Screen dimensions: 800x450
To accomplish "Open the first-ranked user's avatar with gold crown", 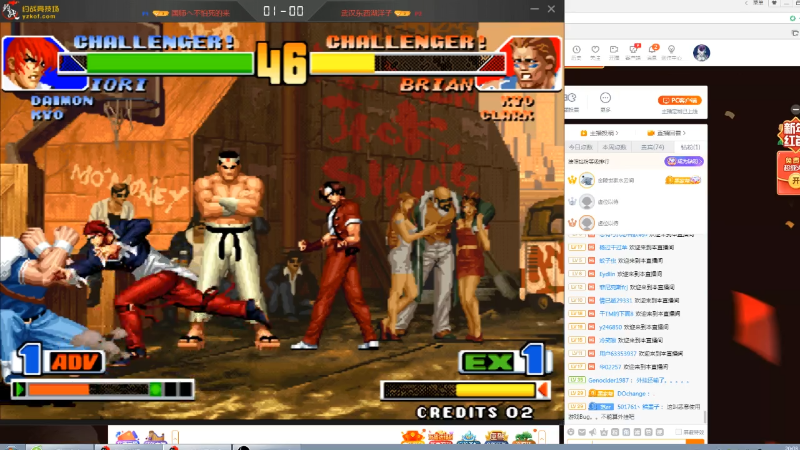I will coord(587,180).
